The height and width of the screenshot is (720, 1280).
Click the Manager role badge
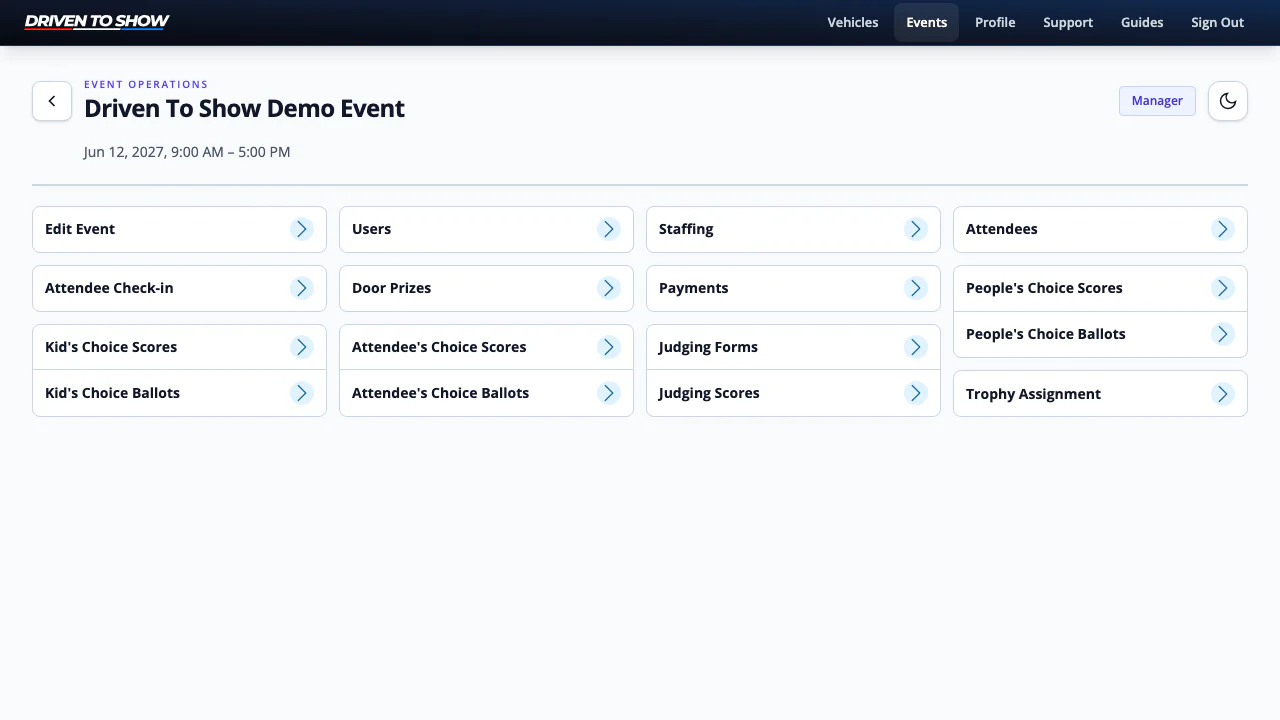tap(1157, 101)
